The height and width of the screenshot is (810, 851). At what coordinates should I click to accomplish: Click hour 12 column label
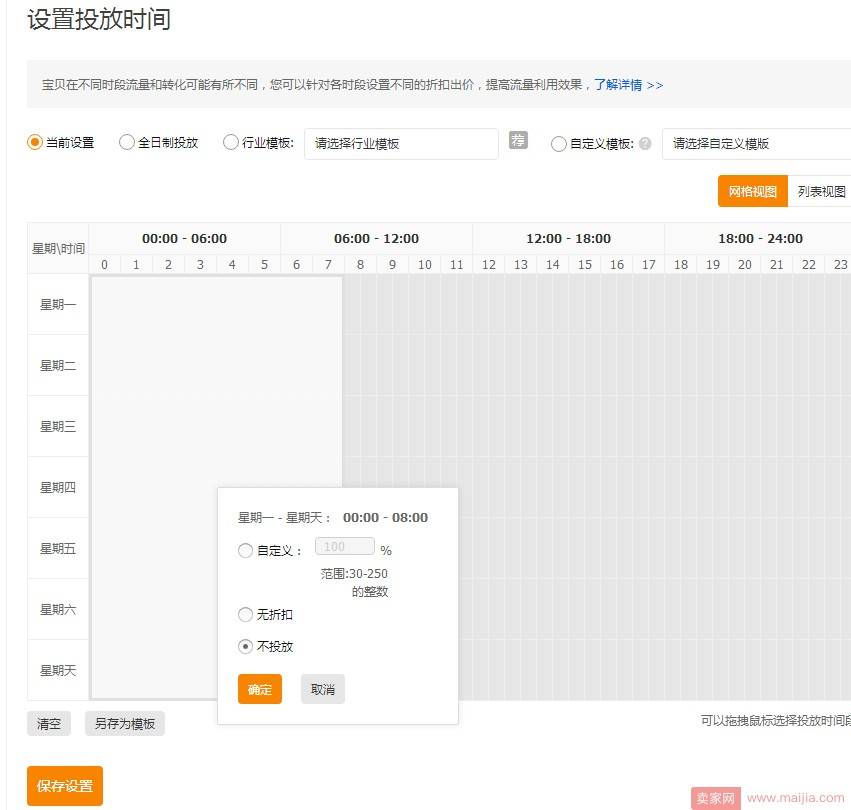[488, 264]
